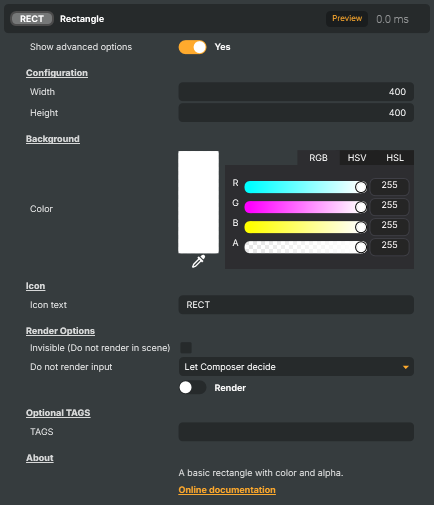Click the green channel G slider handle
This screenshot has height=505, width=434.
click(x=361, y=207)
